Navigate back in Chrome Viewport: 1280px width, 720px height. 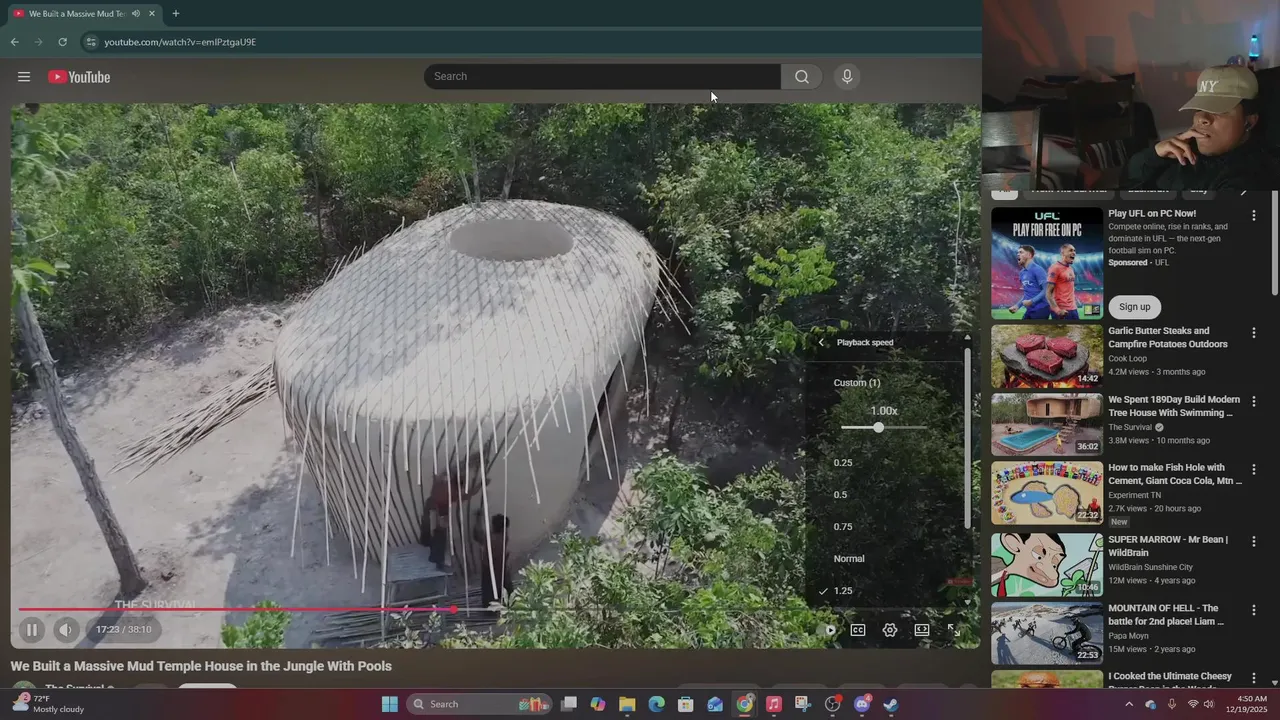(14, 42)
